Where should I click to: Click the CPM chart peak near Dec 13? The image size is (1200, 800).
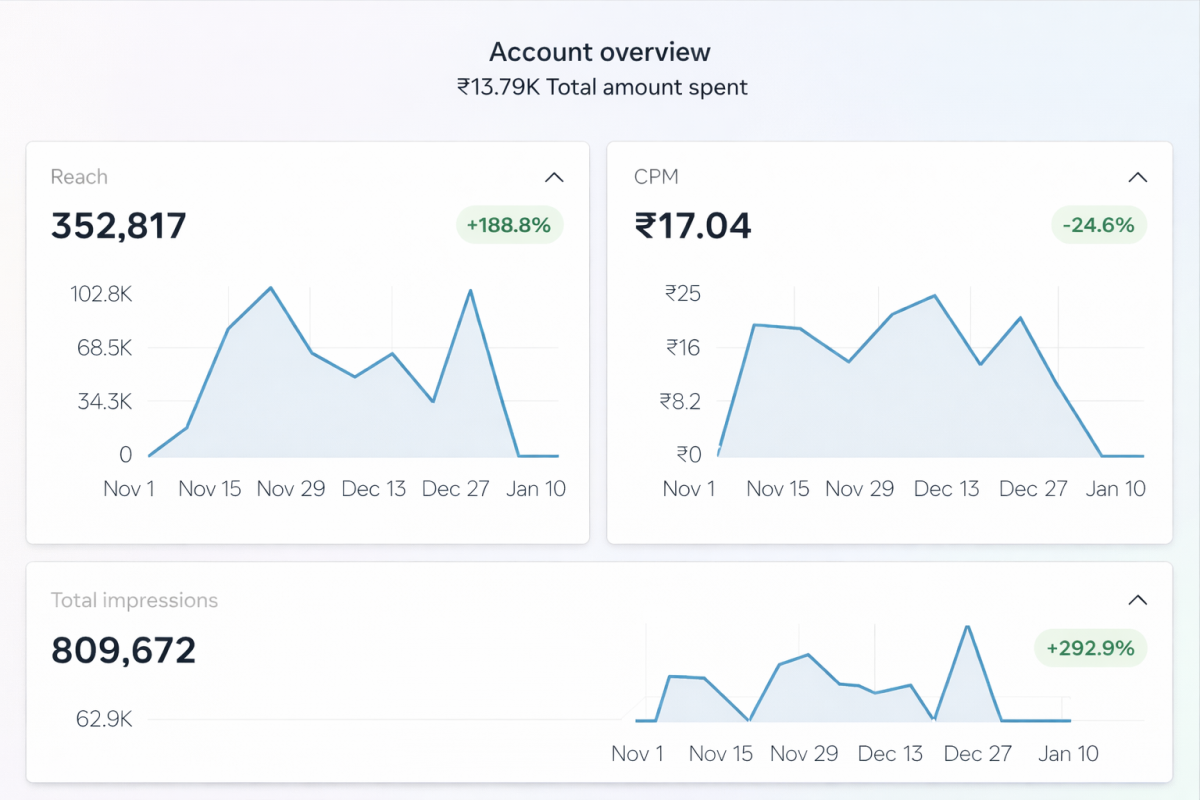935,296
